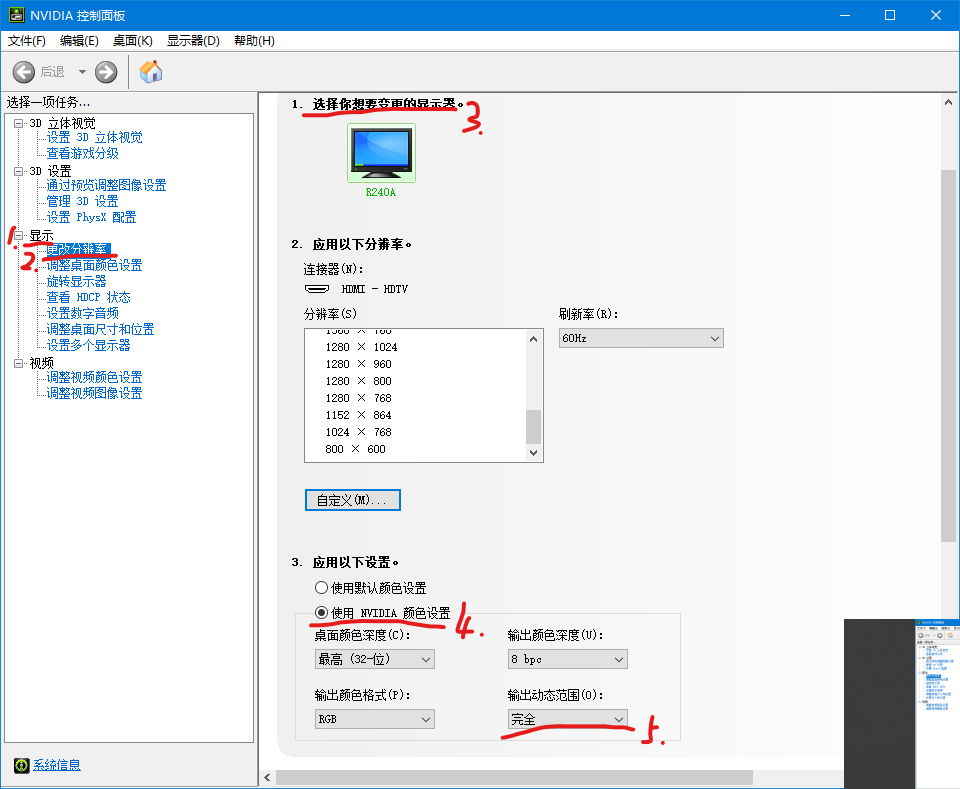Select resolution 1280 × 960
The height and width of the screenshot is (789, 960).
pyautogui.click(x=358, y=364)
